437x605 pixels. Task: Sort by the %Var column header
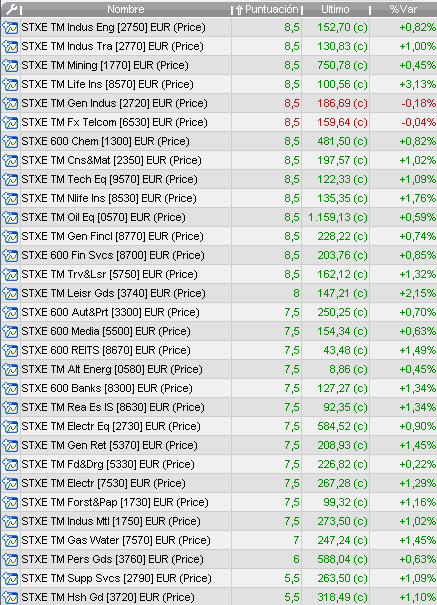pos(403,9)
